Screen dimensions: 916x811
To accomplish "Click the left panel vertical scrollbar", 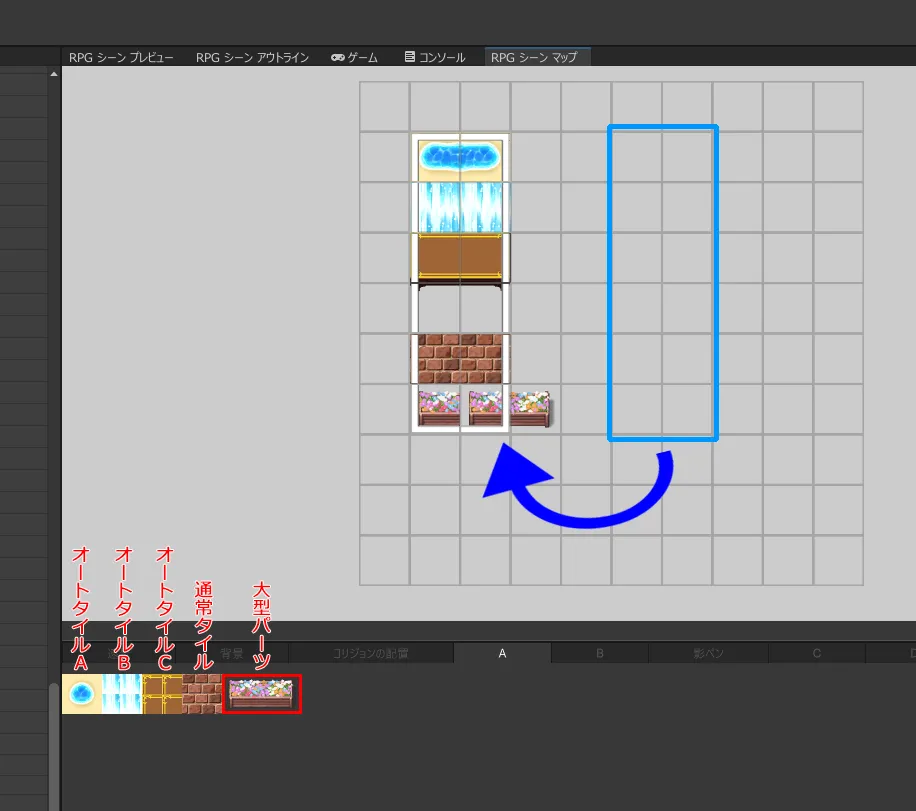I will pos(53,740).
